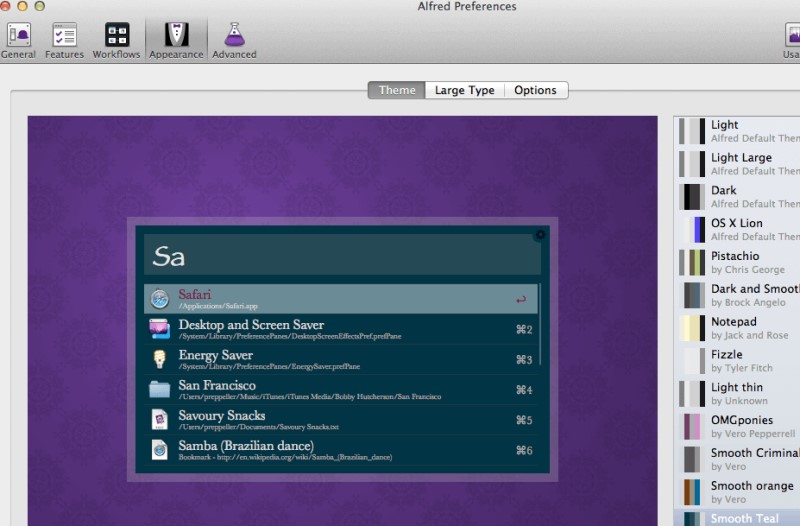Select the Appearance bow-tie icon

[177, 35]
